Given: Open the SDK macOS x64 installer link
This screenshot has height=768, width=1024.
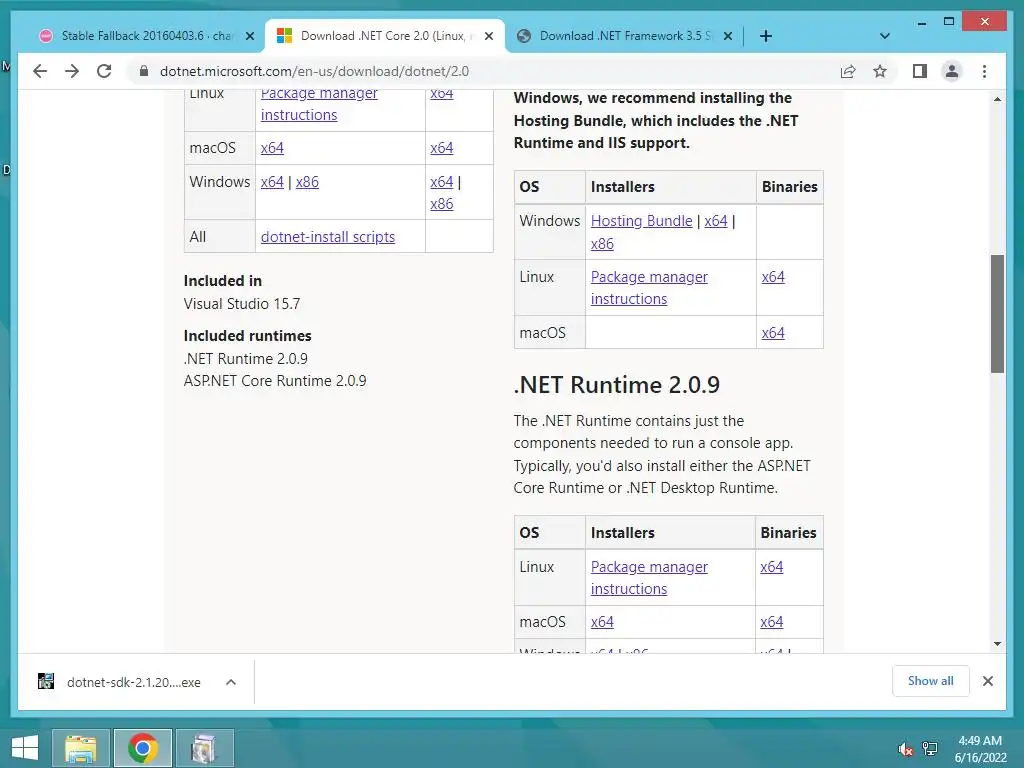Looking at the screenshot, I should [x=272, y=148].
